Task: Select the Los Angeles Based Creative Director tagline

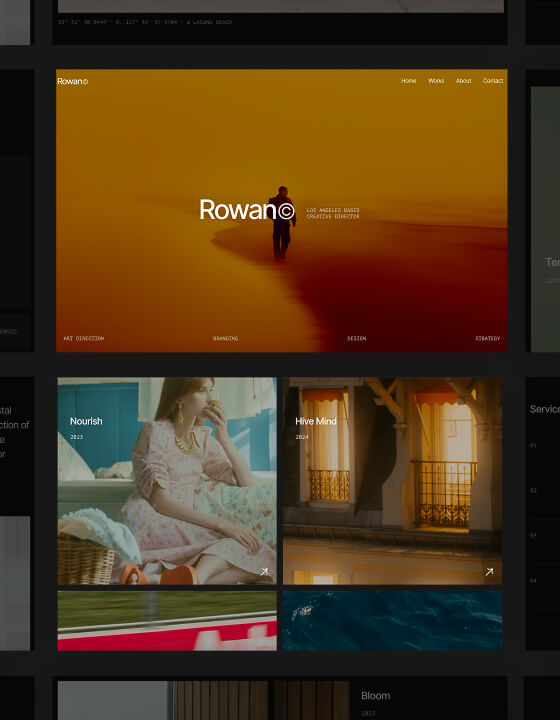Action: (333, 213)
